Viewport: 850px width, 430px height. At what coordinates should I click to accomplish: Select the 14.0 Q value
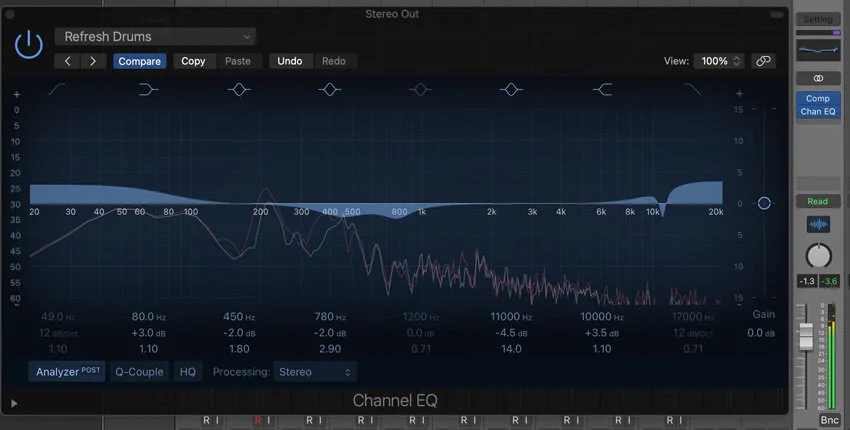click(511, 349)
